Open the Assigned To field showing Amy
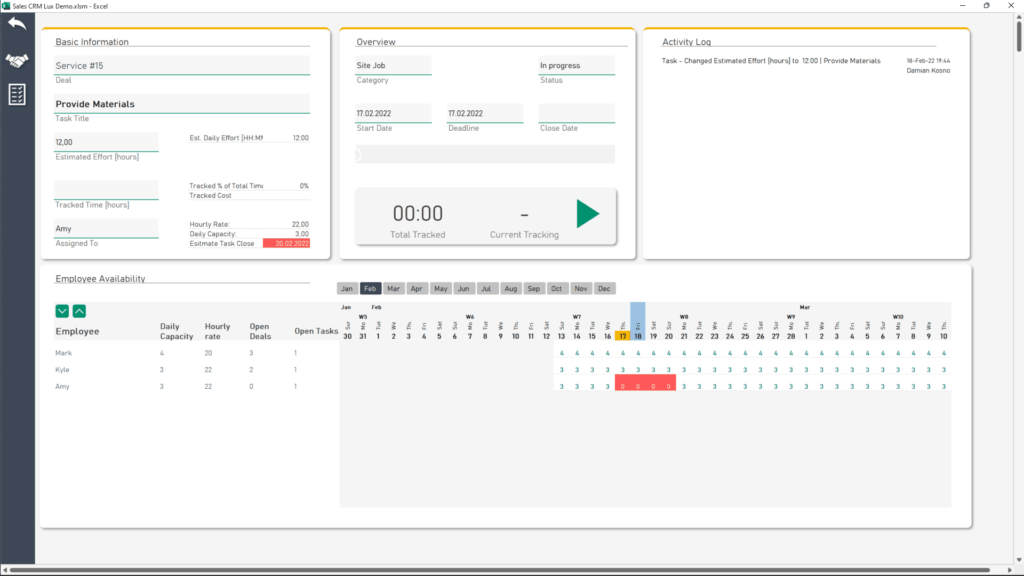The image size is (1024, 576). pos(106,228)
